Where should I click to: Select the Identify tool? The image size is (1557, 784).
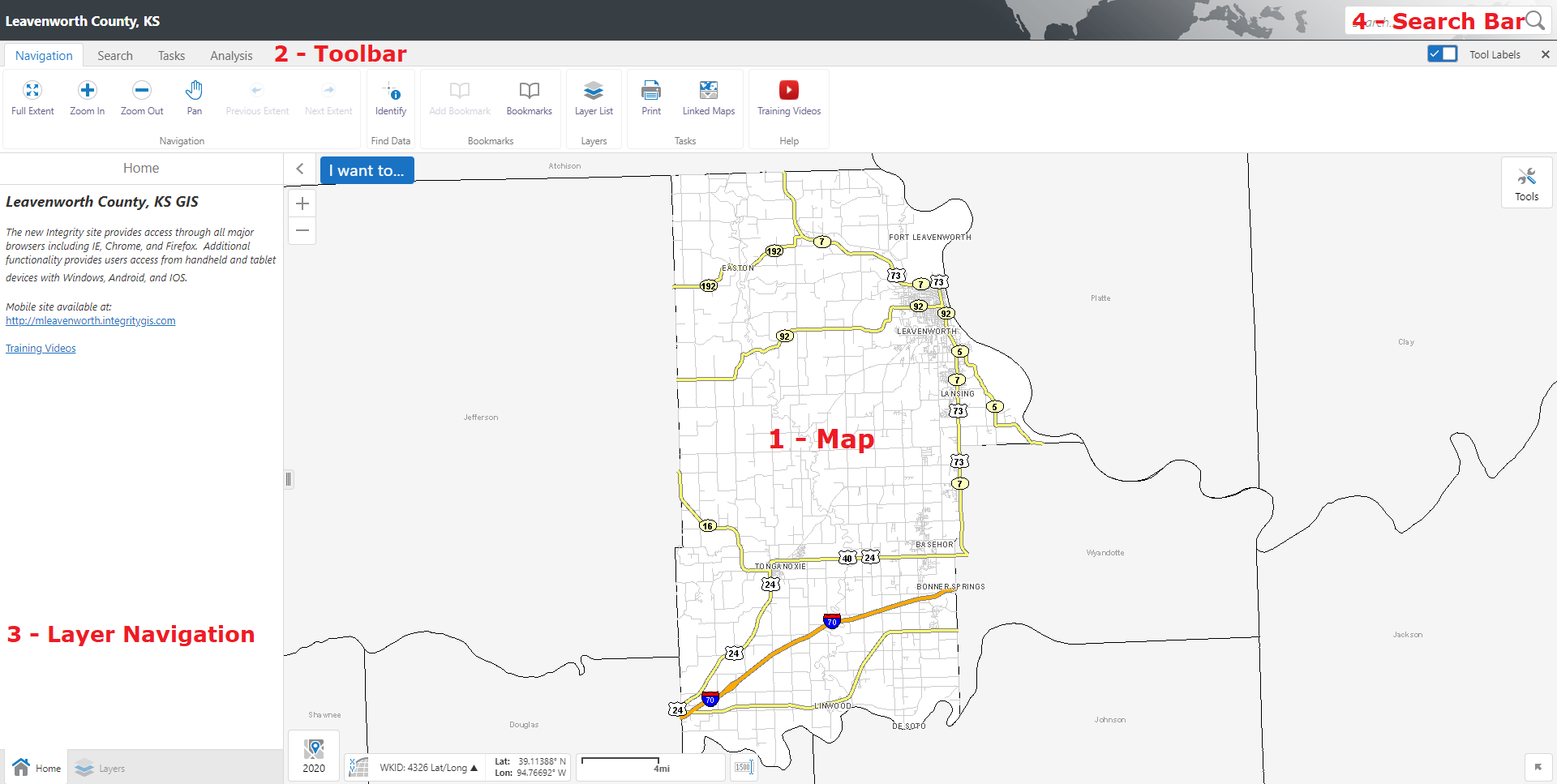391,99
